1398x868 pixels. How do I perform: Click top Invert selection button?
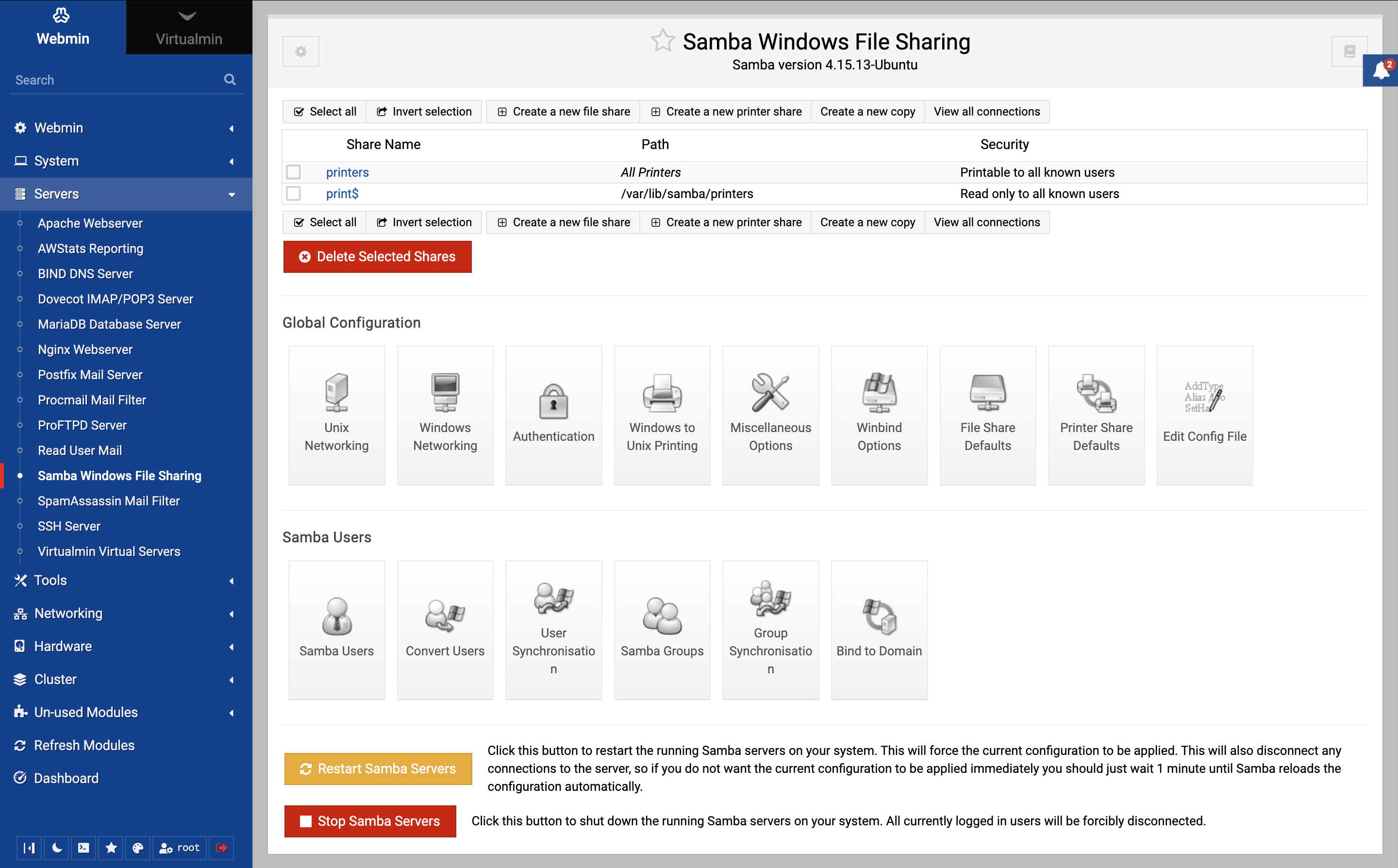coord(424,111)
